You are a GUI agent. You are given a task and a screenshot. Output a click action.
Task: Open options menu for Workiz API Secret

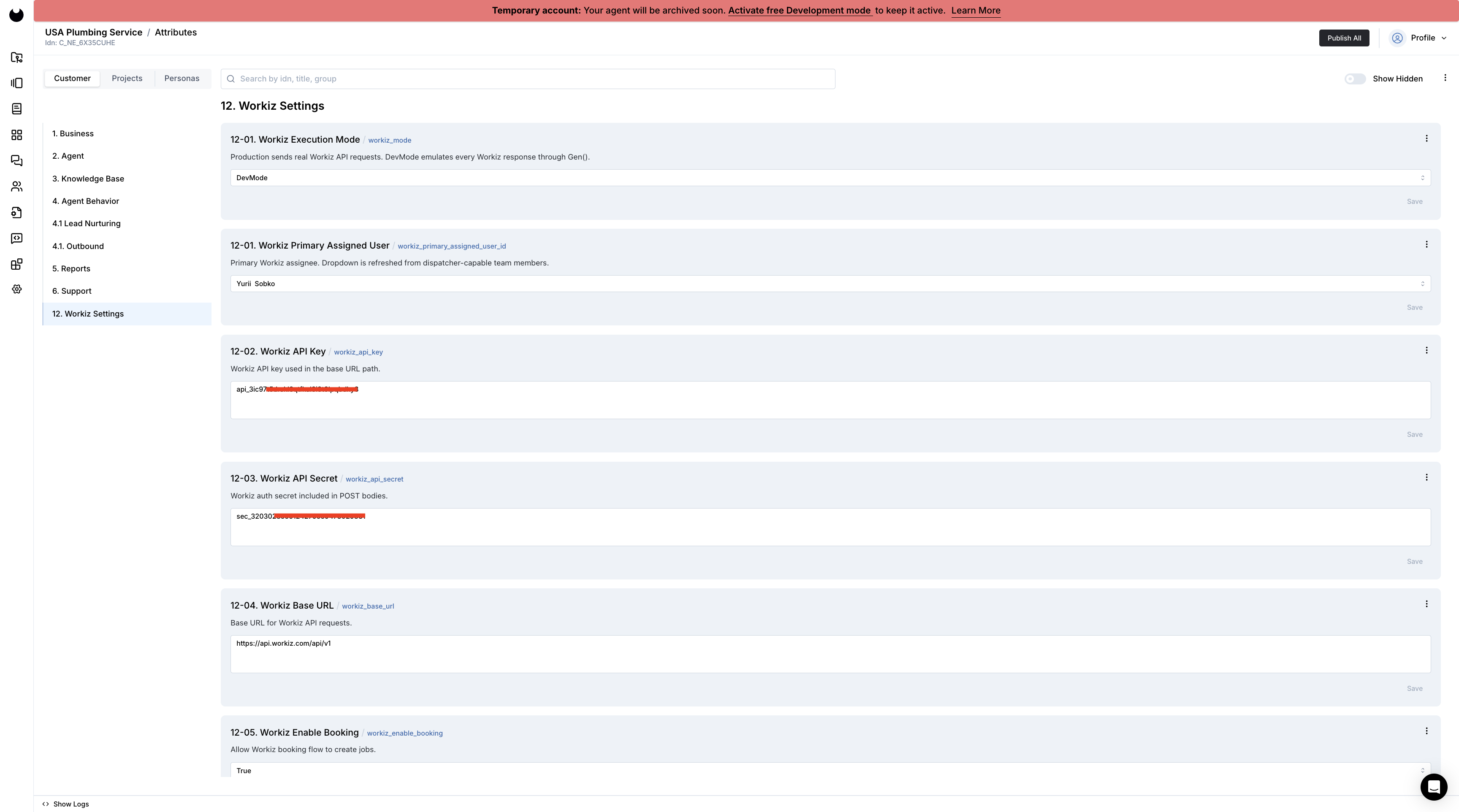click(1426, 477)
